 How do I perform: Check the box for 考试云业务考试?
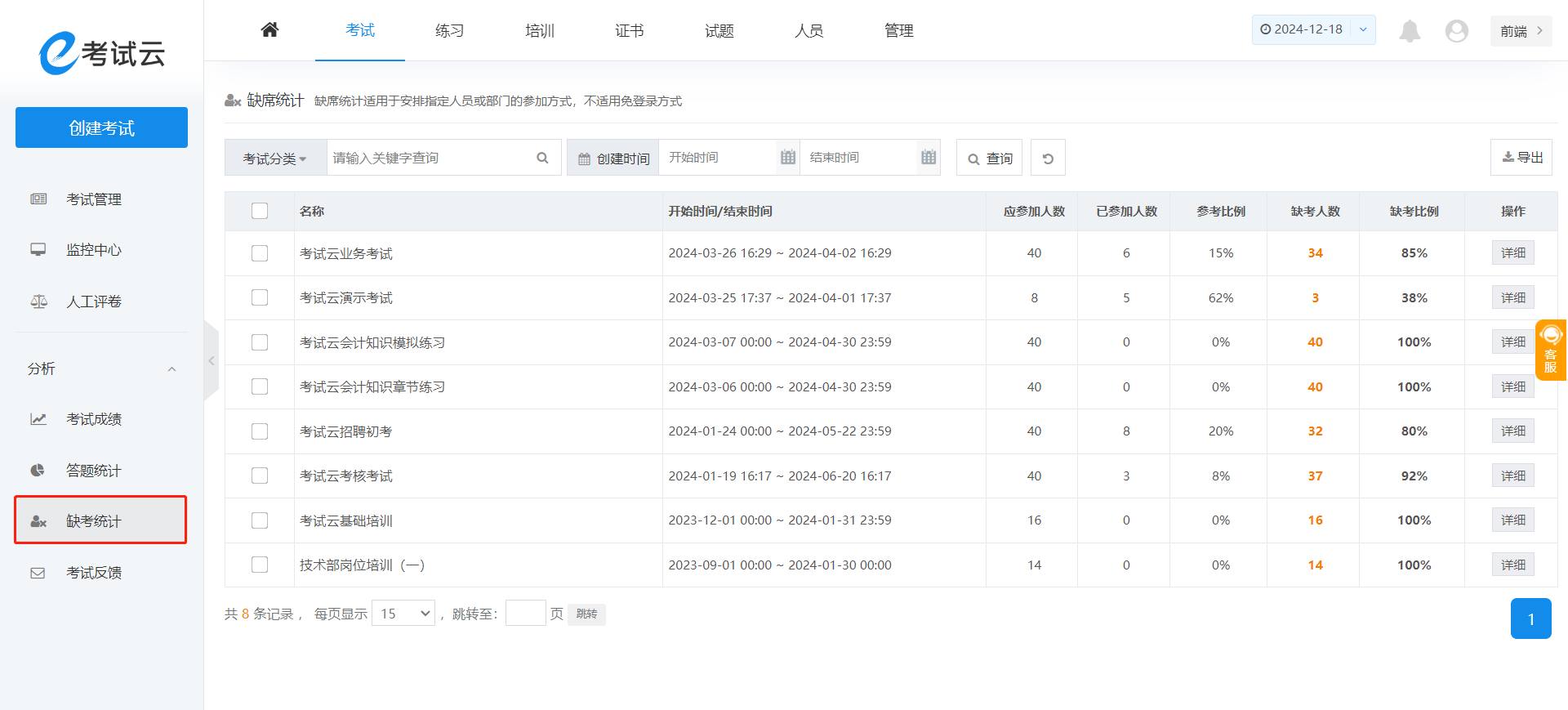[260, 253]
